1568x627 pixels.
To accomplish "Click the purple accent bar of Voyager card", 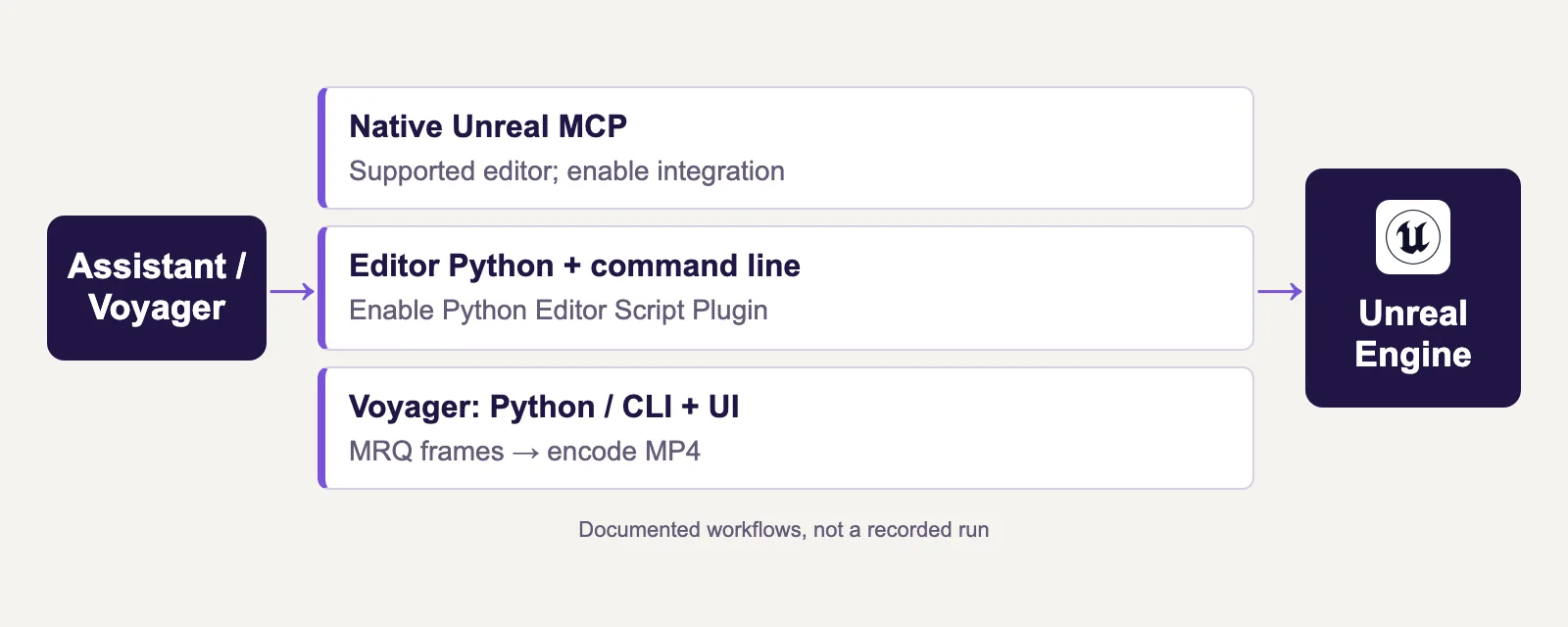I will click(x=321, y=428).
